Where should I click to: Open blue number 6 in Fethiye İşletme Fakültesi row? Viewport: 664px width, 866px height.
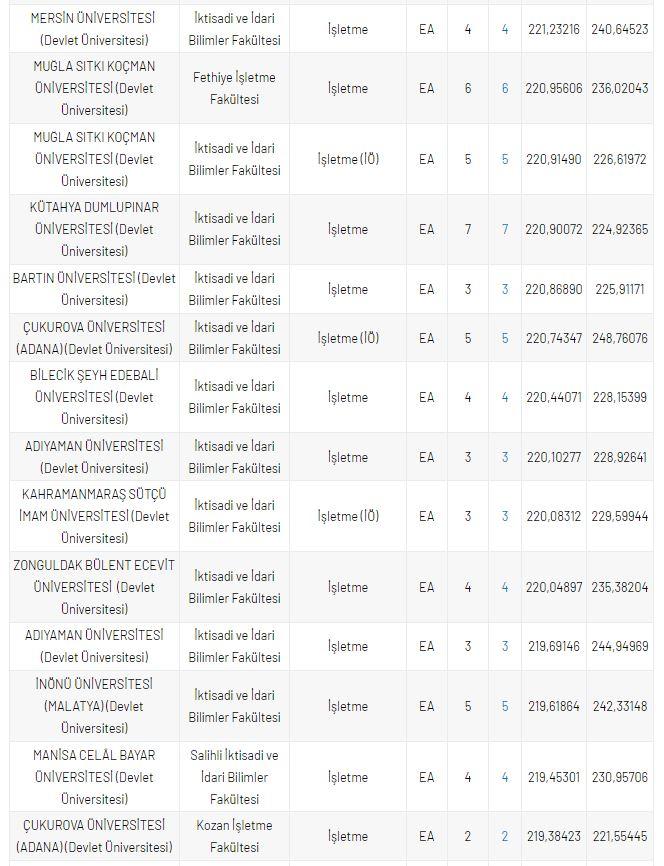(x=505, y=89)
